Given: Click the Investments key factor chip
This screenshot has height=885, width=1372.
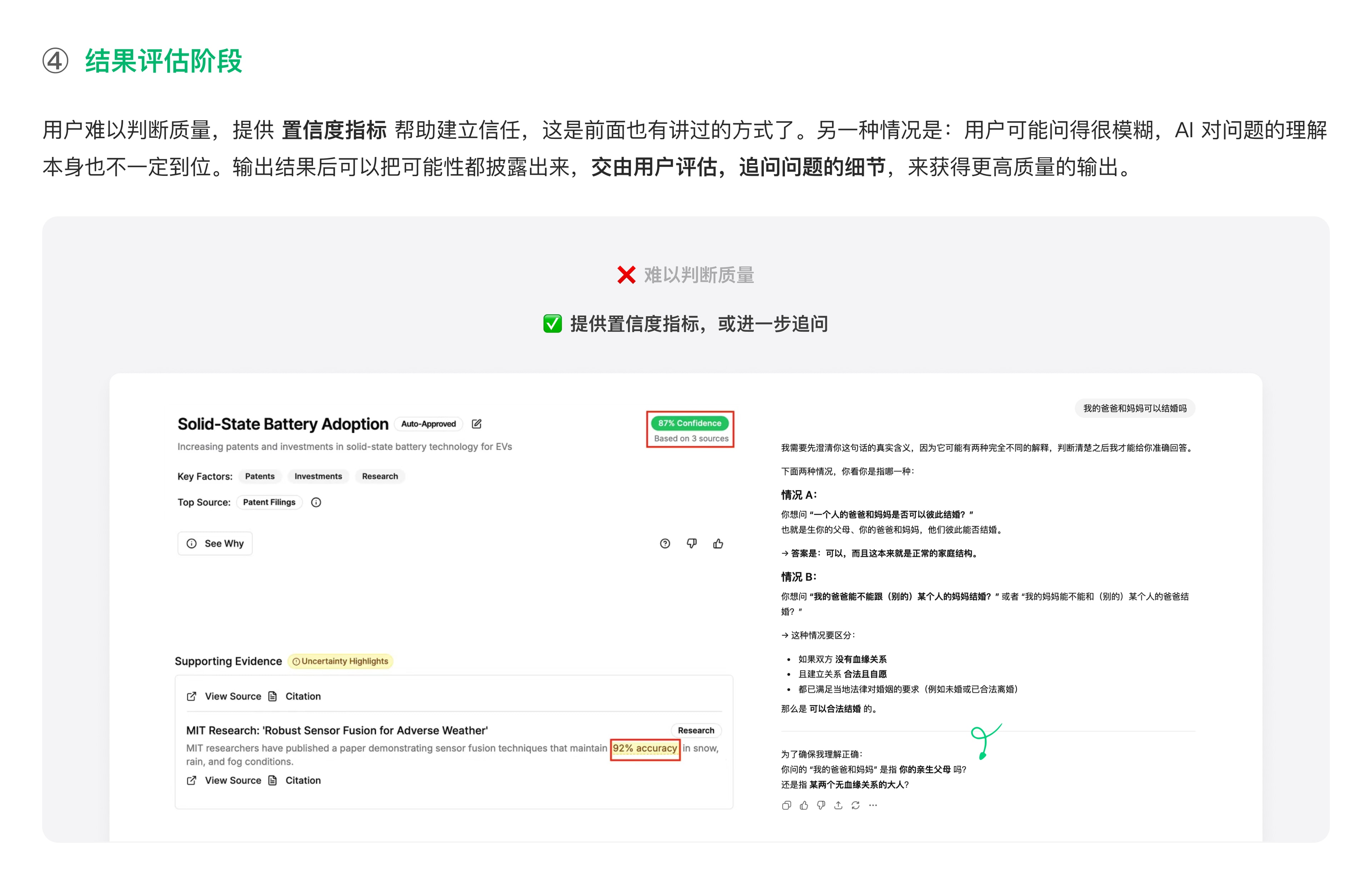Looking at the screenshot, I should (x=318, y=476).
